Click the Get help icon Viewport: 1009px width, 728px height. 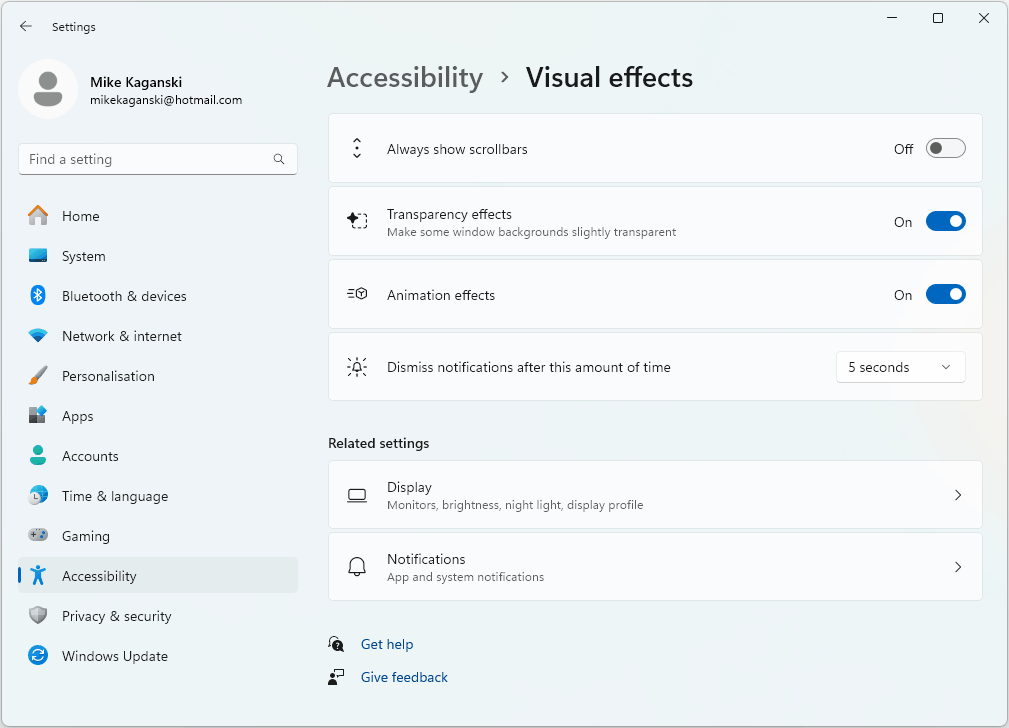tap(336, 644)
